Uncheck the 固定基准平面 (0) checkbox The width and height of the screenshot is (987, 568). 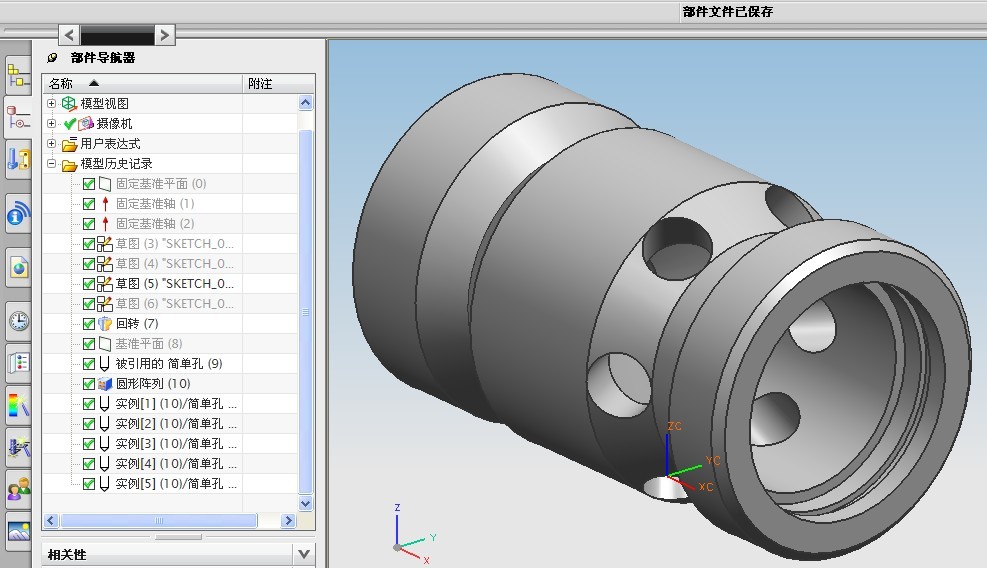click(x=89, y=184)
